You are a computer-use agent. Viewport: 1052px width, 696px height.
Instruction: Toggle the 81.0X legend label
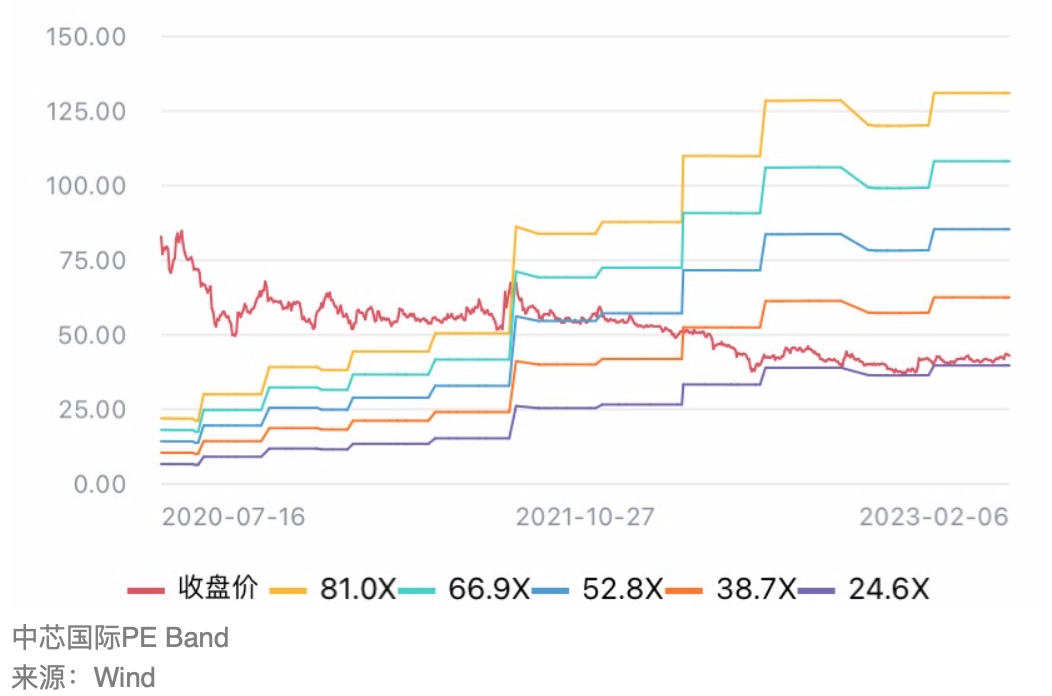tap(358, 589)
